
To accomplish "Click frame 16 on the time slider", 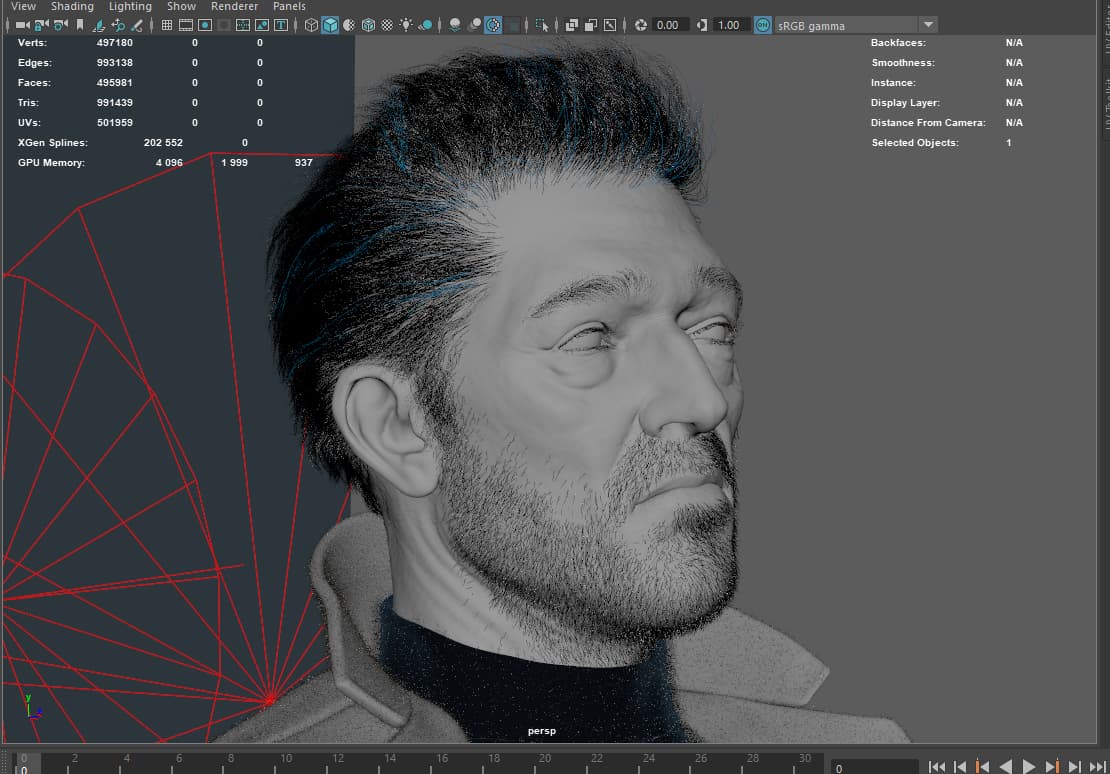I will pos(442,758).
